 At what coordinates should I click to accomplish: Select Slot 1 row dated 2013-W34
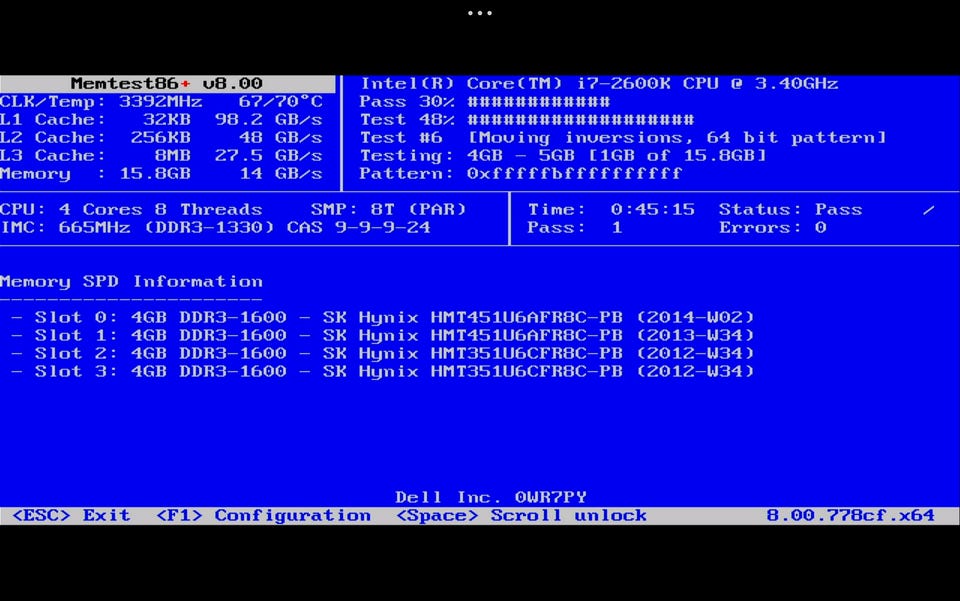383,335
